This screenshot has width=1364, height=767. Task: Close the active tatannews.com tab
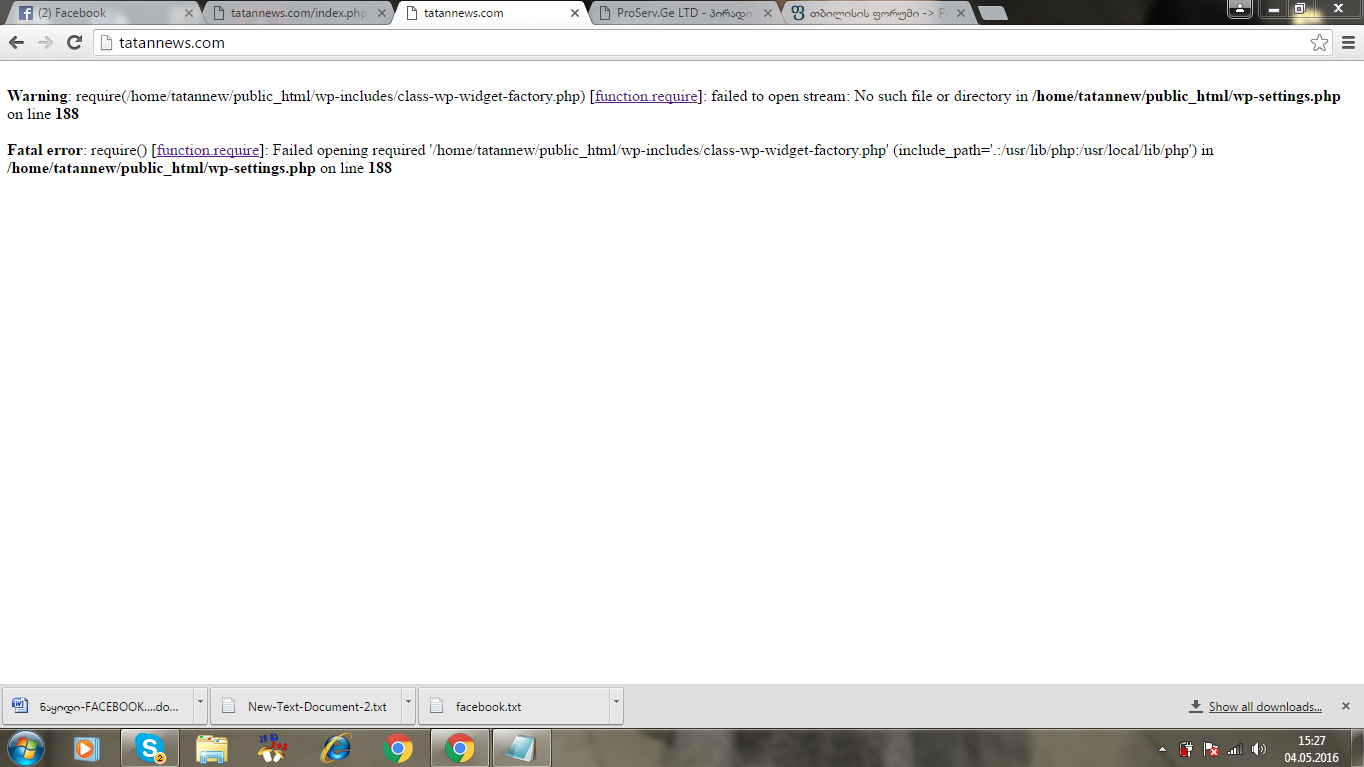coord(574,13)
